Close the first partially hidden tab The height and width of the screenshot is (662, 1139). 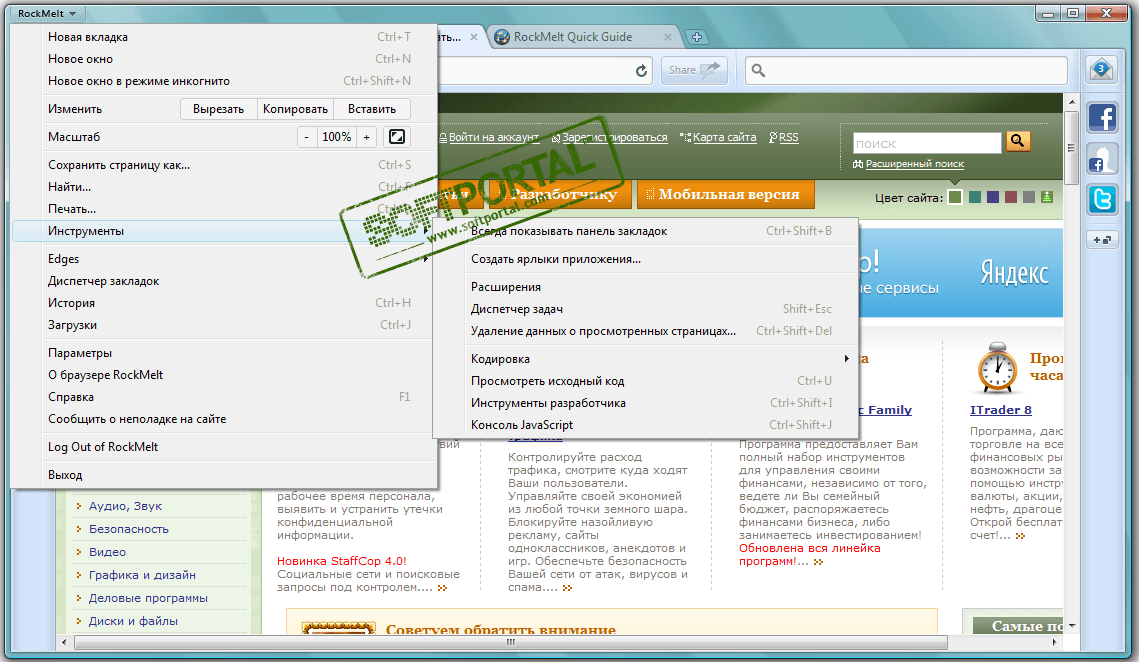tap(474, 37)
